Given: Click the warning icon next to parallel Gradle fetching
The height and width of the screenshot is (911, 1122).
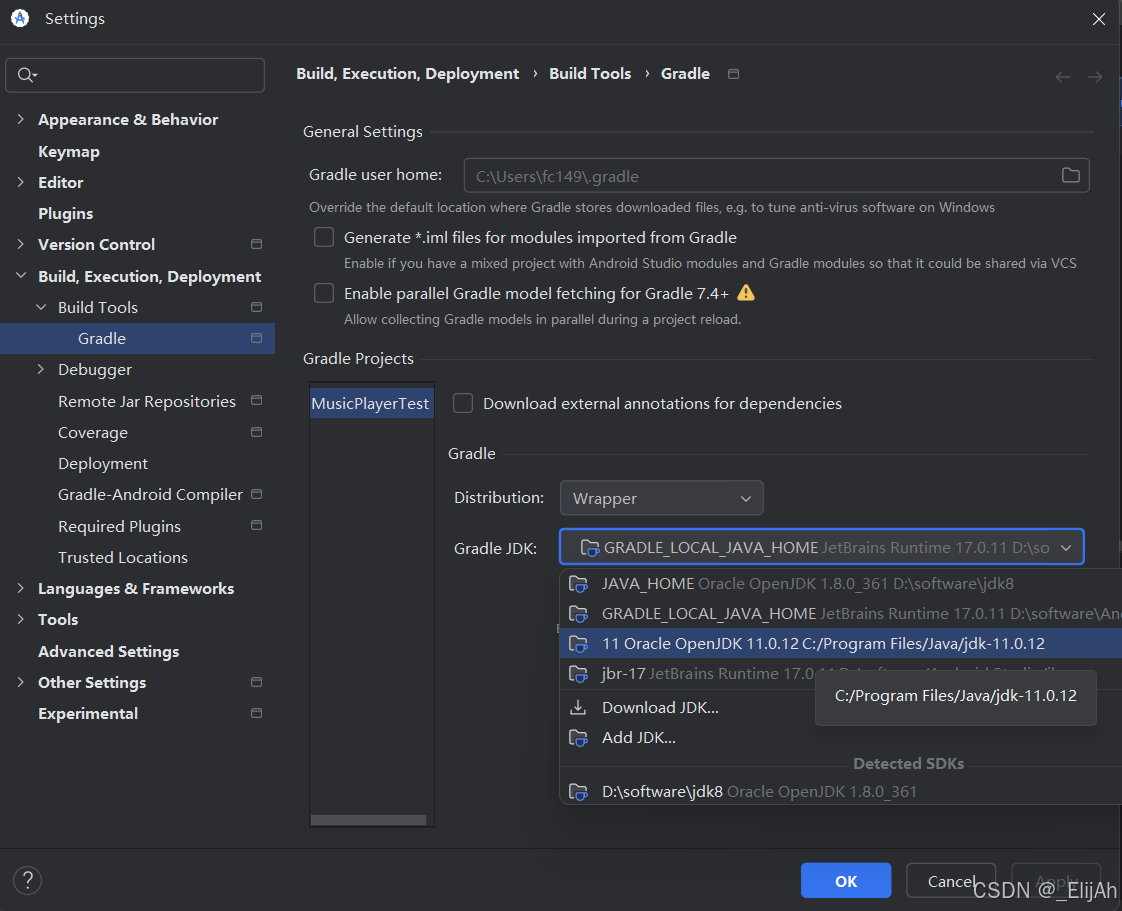Looking at the screenshot, I should point(746,293).
